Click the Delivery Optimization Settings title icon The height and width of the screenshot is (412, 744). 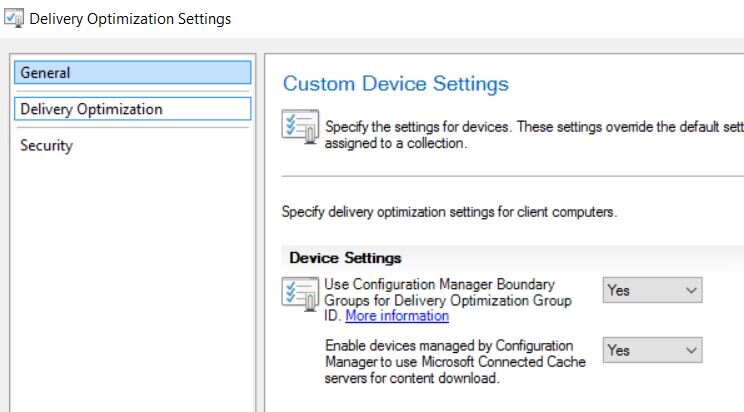[x=14, y=18]
